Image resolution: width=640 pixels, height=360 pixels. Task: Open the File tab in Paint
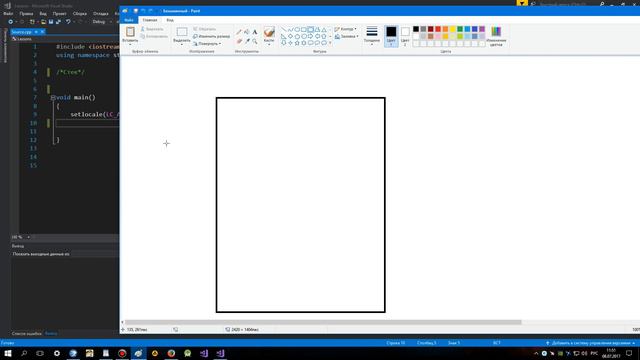click(x=129, y=20)
